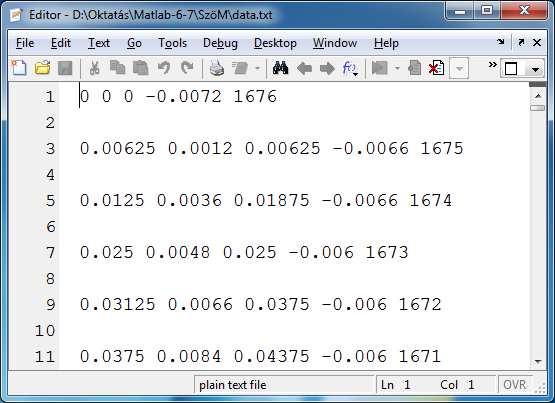Click the grayed stack icon beside printer
Viewport: 555px width, 403px height.
(240, 68)
